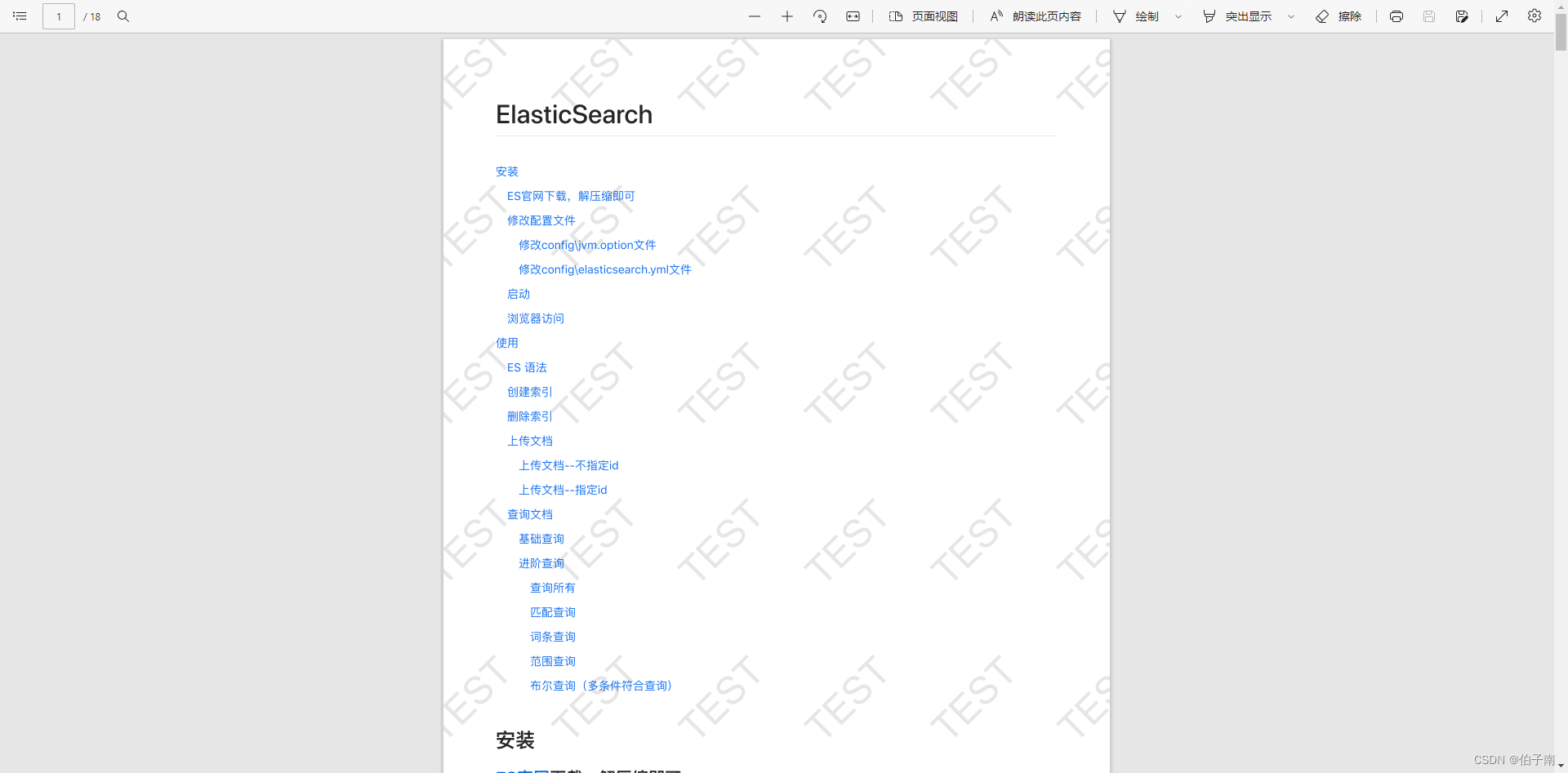Expand the Draw tool options dropdown
Screen dimensions: 1568x773
pos(1178,16)
